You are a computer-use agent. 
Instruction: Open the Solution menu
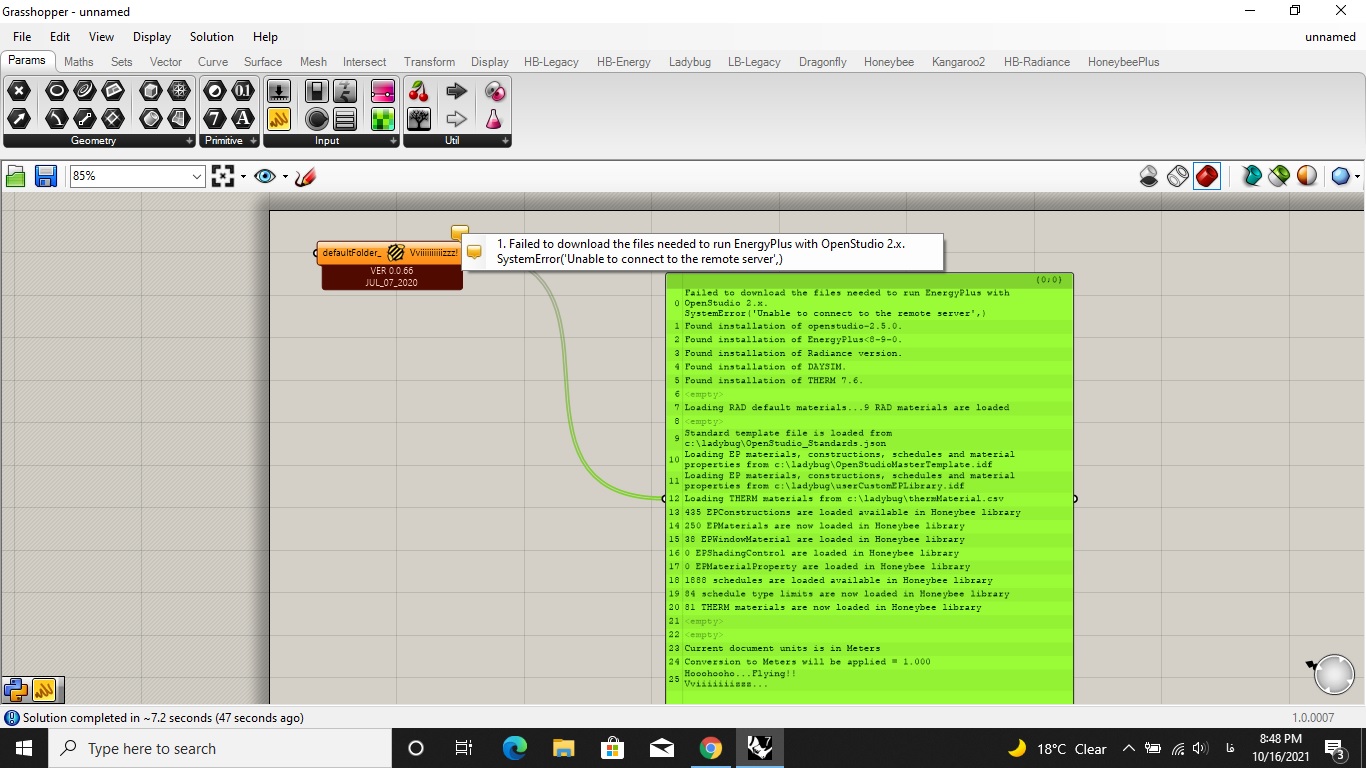pos(212,37)
